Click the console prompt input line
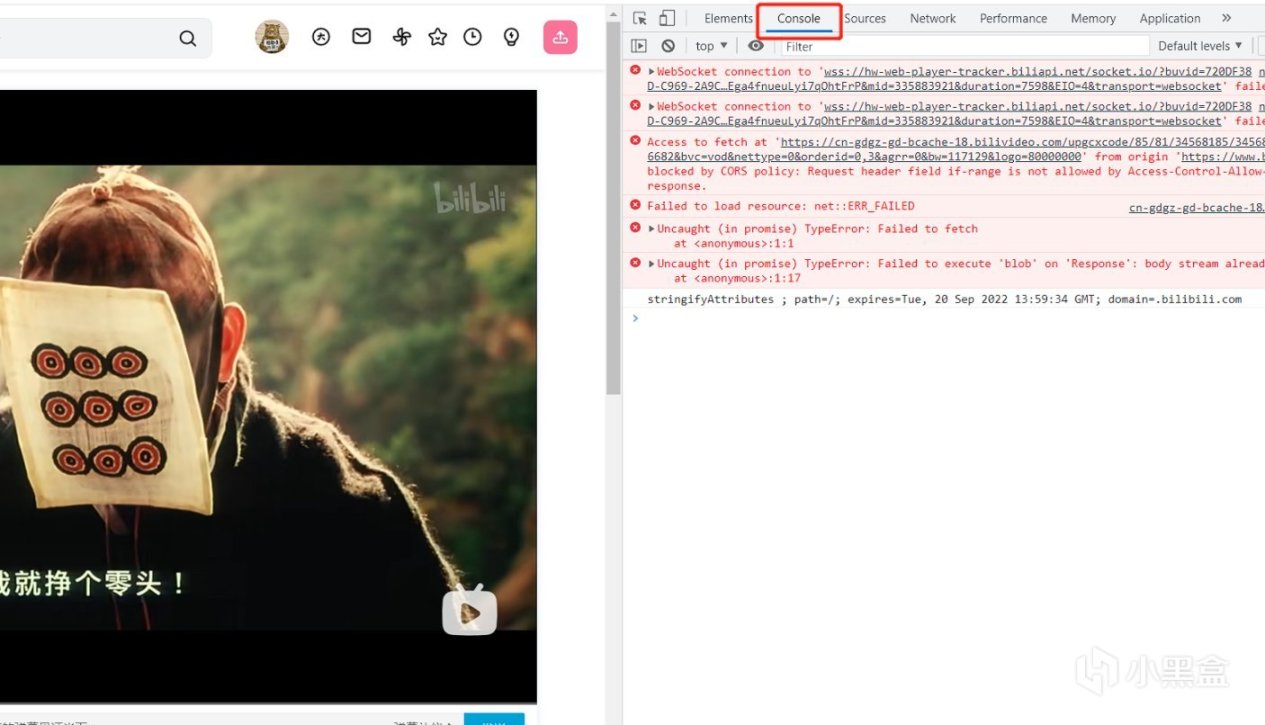1265x725 pixels. point(950,318)
